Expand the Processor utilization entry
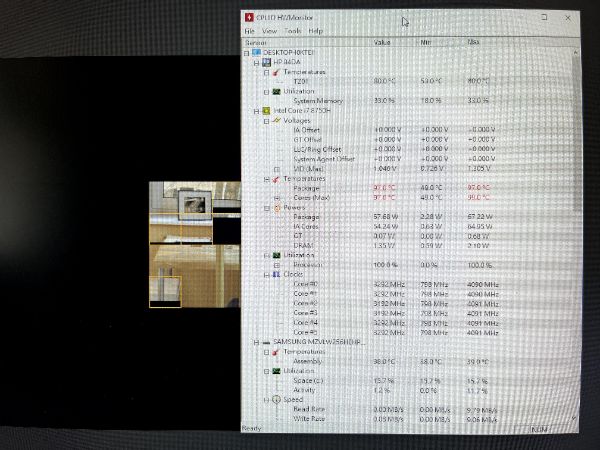Image resolution: width=600 pixels, height=450 pixels. click(x=277, y=265)
